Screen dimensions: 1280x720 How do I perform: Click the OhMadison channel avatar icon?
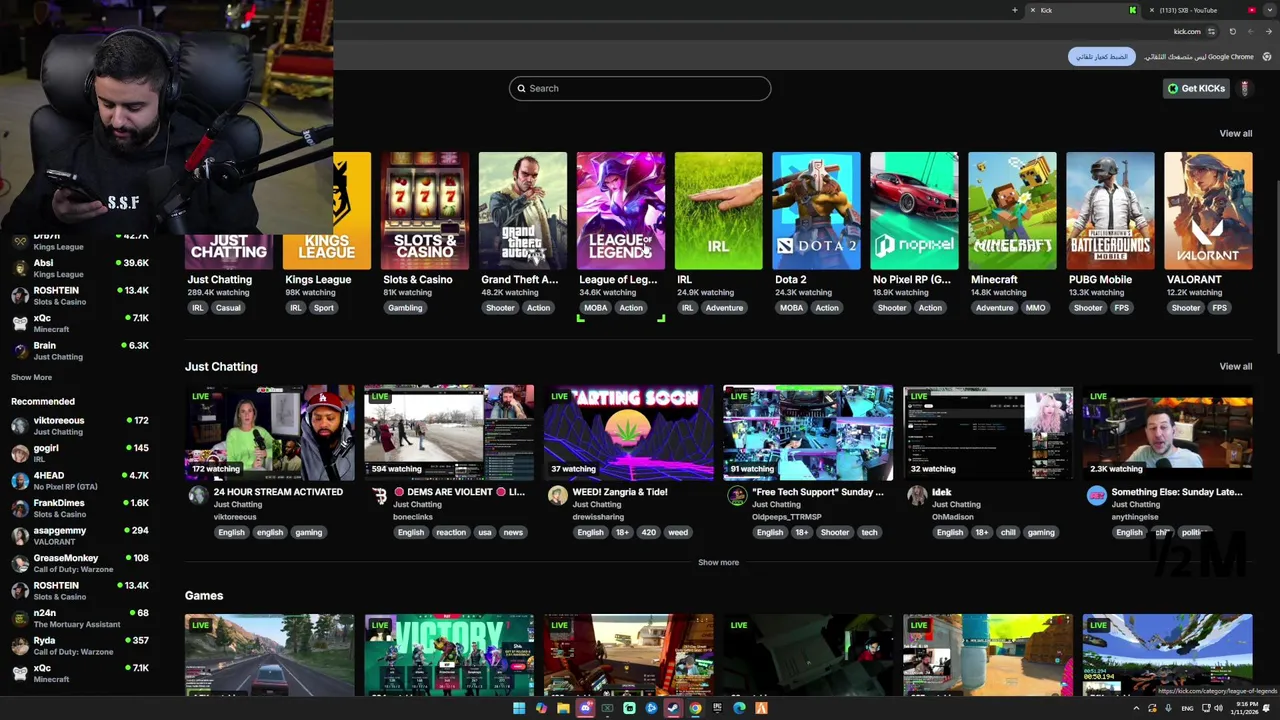coord(917,495)
